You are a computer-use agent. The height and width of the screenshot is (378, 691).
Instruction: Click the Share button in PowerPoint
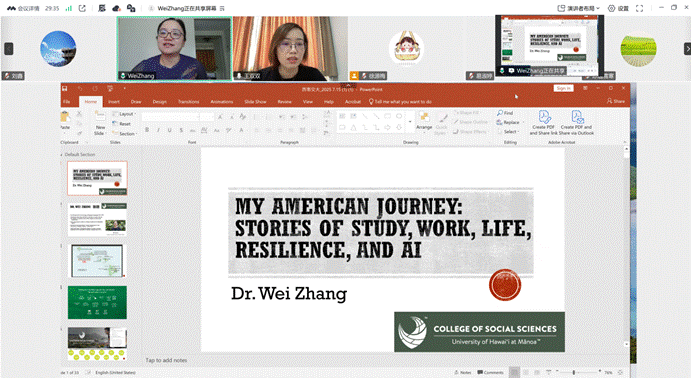[x=616, y=101]
